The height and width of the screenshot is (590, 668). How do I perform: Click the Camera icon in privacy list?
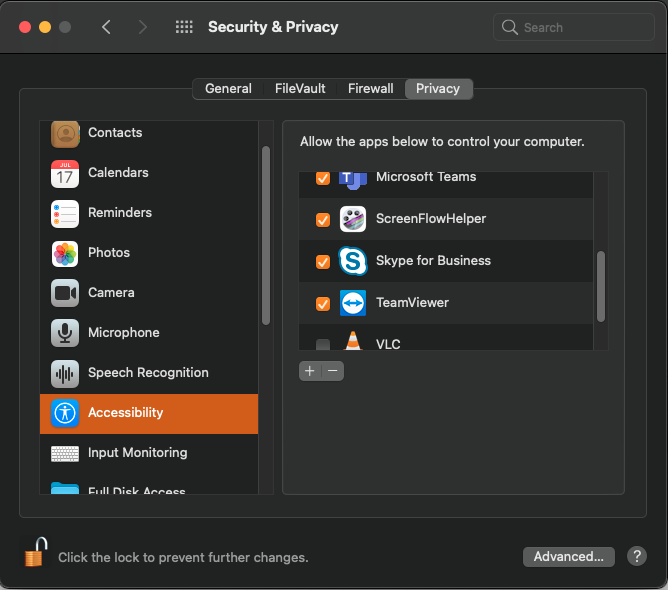(65, 293)
